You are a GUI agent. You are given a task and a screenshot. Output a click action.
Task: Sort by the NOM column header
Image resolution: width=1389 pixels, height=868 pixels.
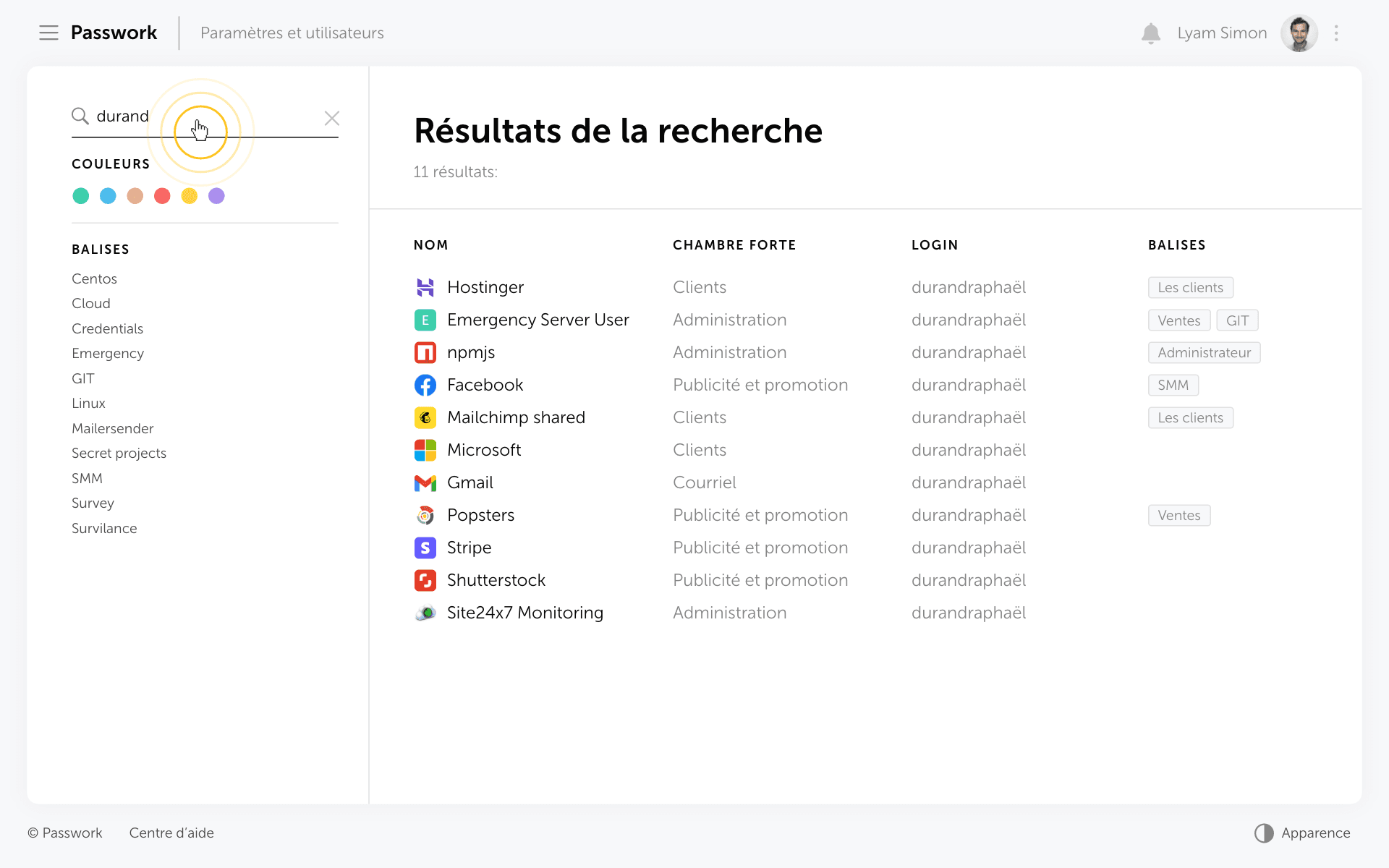pos(430,245)
